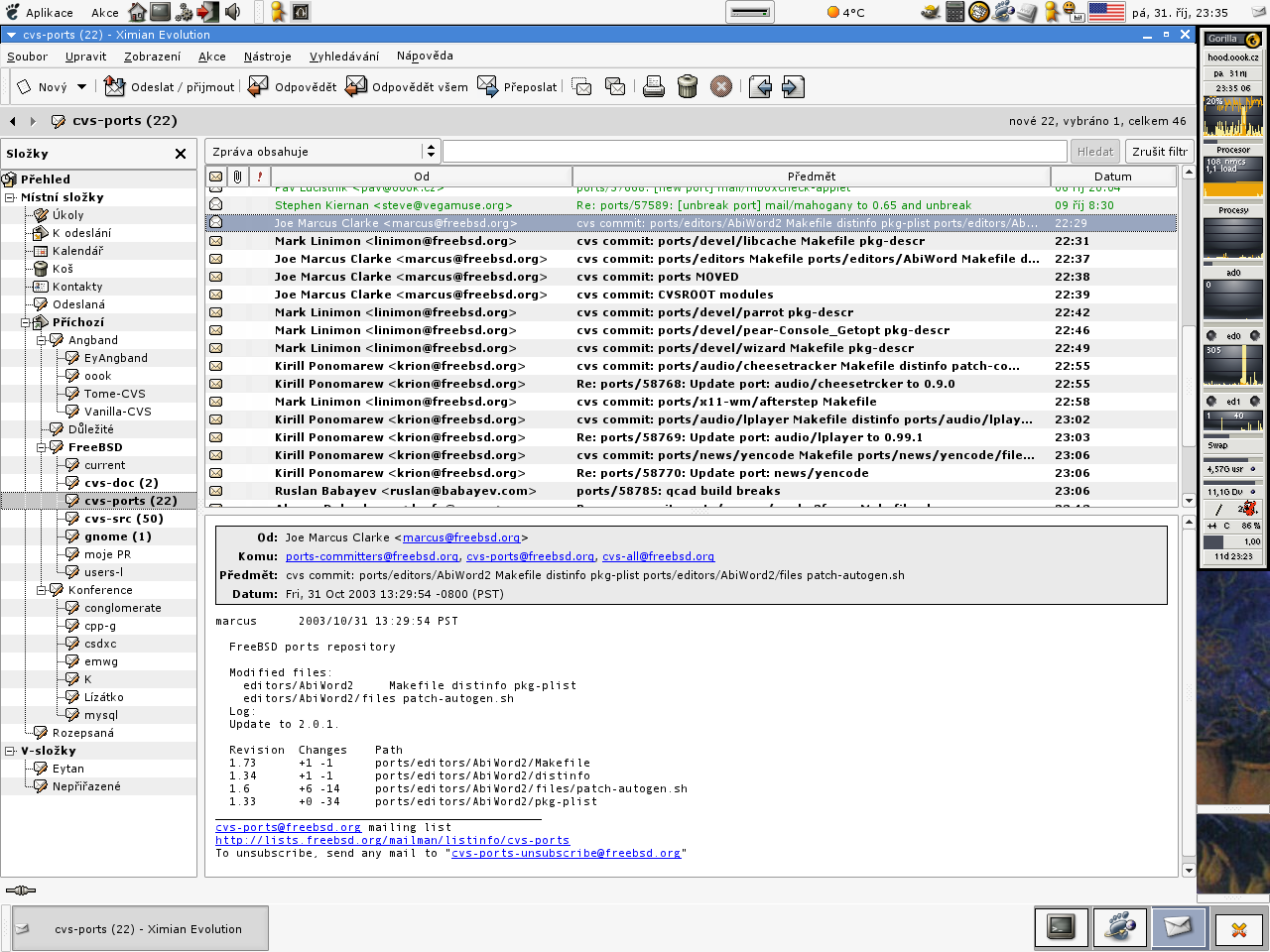Image resolution: width=1270 pixels, height=952 pixels.
Task: Close the Složky folder pane with X
Action: point(181,154)
